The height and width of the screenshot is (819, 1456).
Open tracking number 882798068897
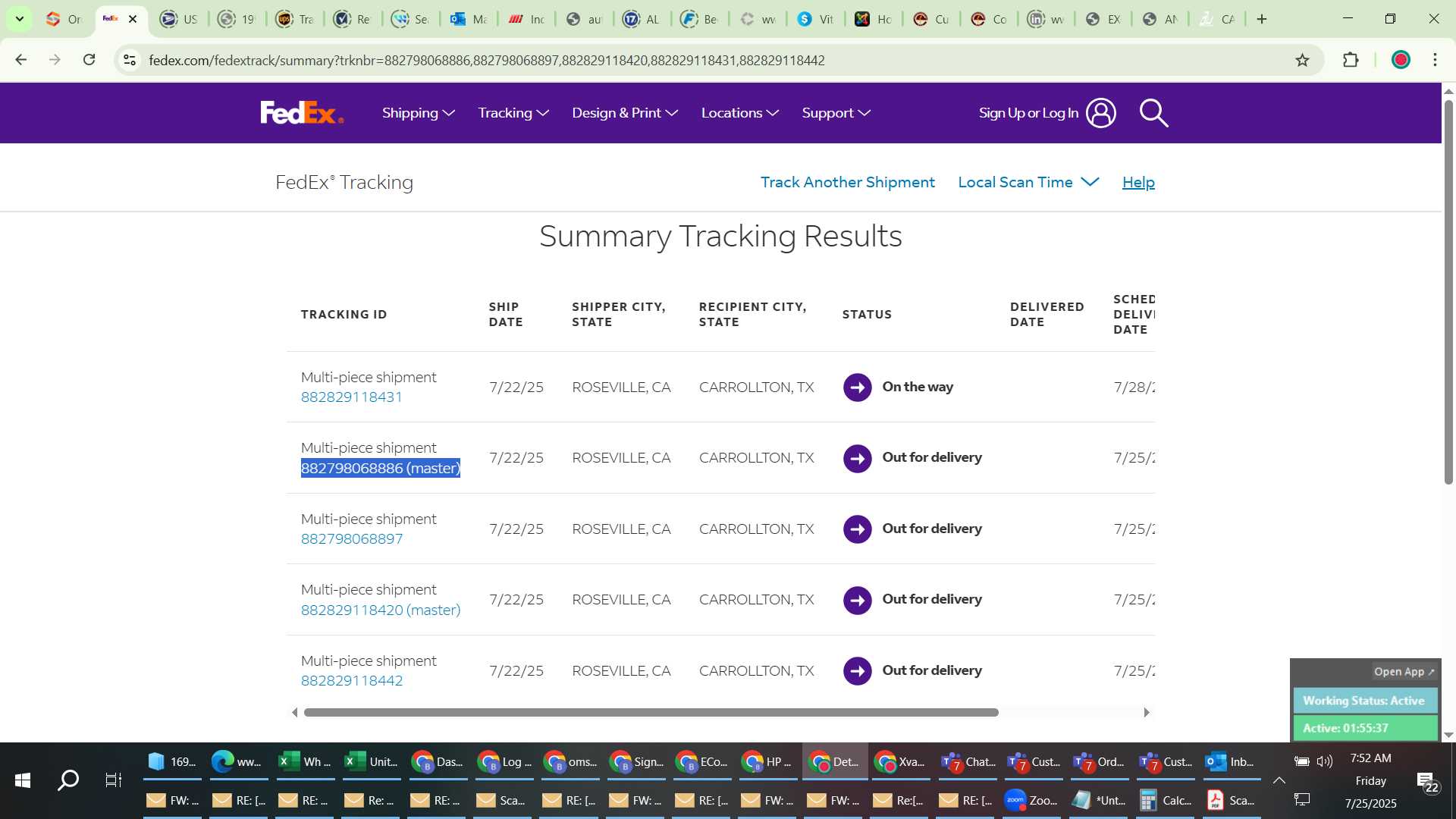click(352, 538)
